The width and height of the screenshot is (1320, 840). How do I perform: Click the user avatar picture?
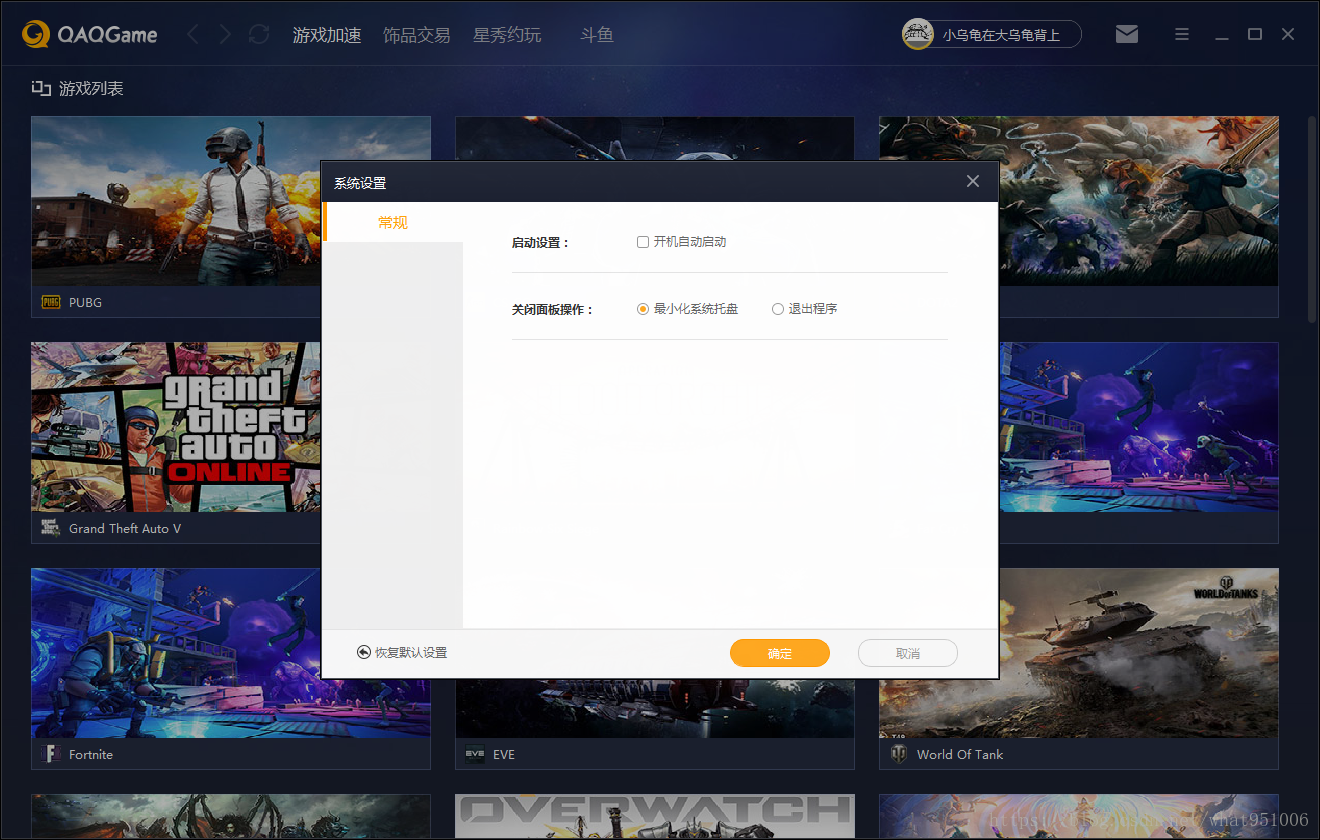pos(918,35)
